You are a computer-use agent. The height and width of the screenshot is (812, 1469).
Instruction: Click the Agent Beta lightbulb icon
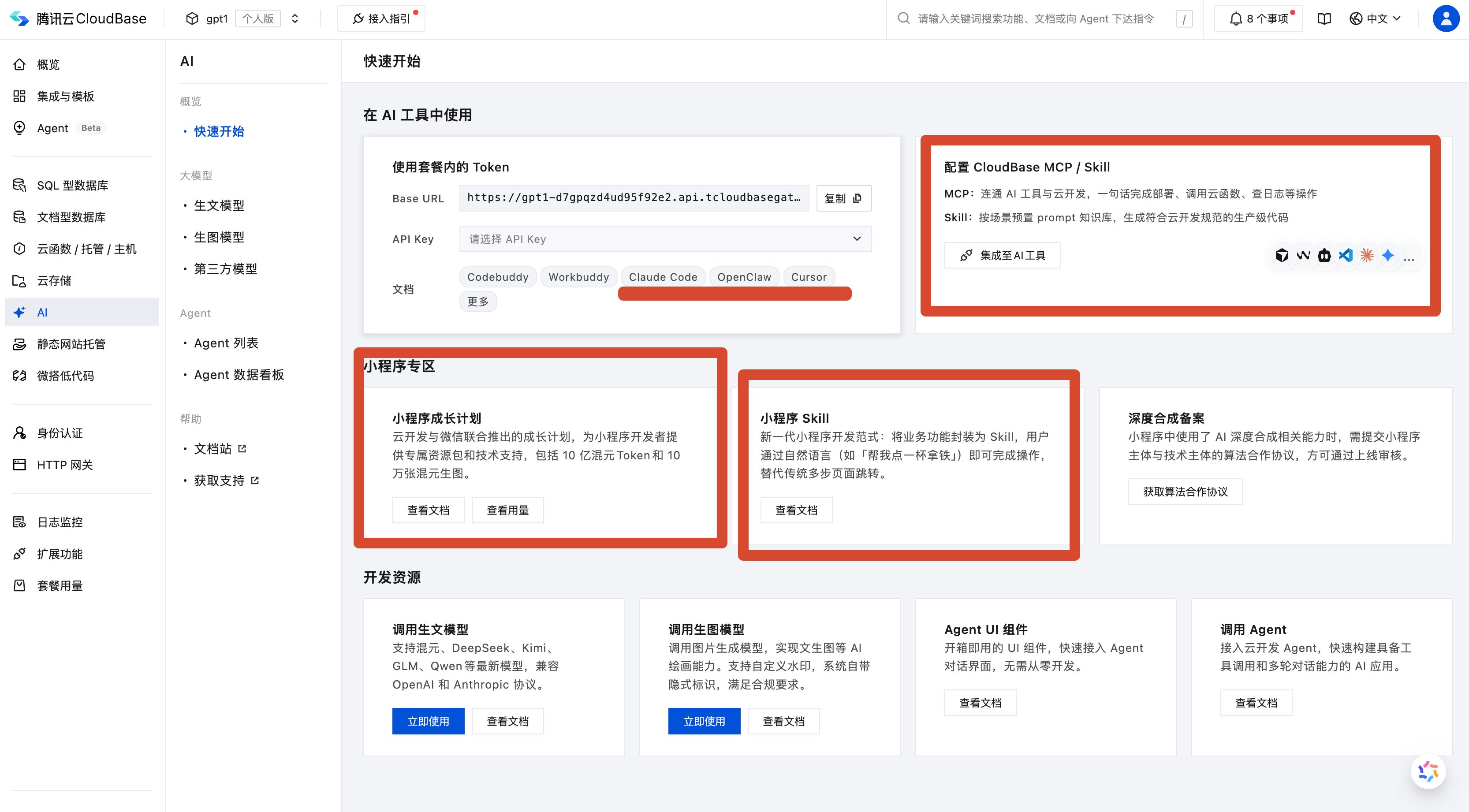pos(19,128)
